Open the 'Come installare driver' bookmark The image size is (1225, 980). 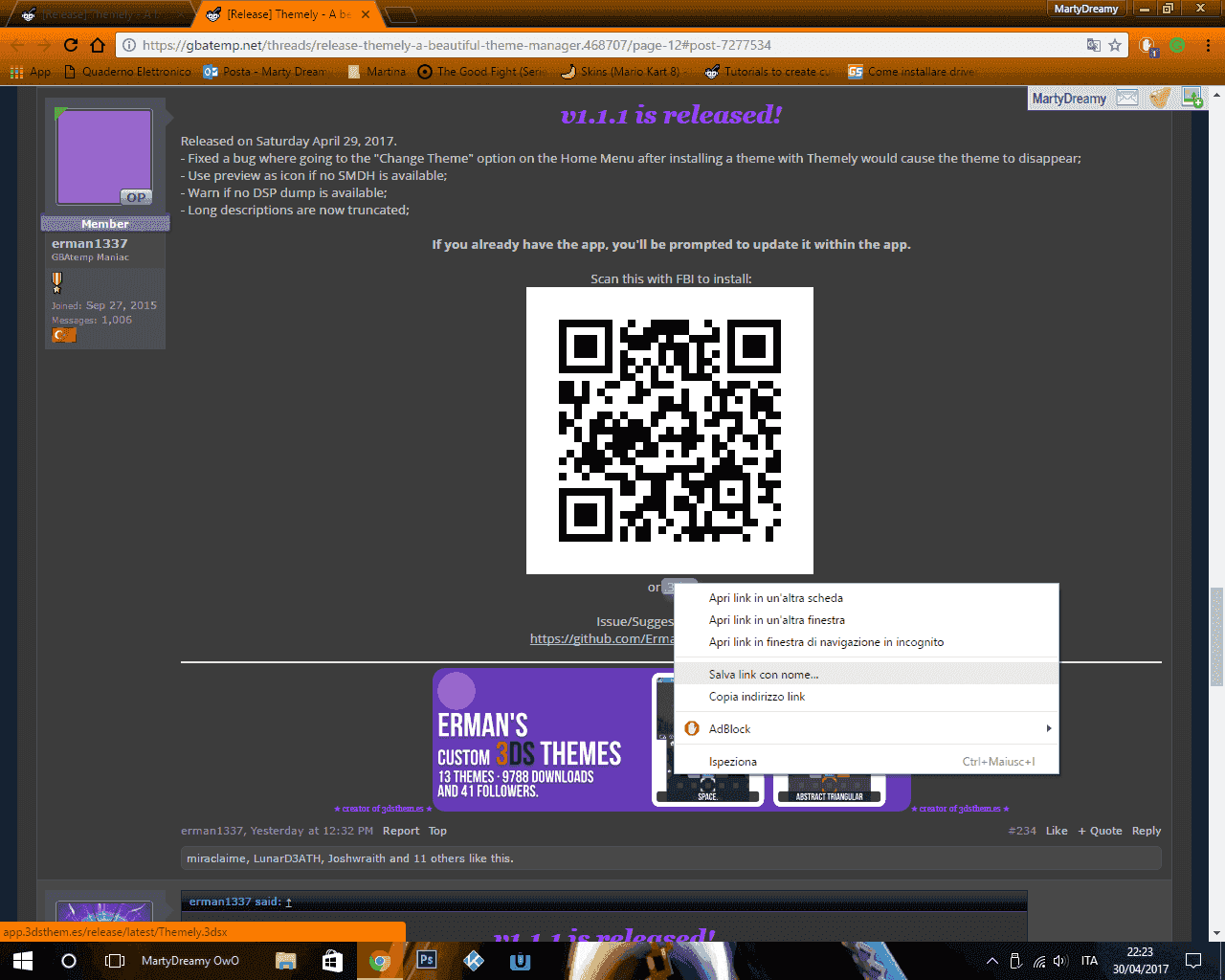(913, 72)
